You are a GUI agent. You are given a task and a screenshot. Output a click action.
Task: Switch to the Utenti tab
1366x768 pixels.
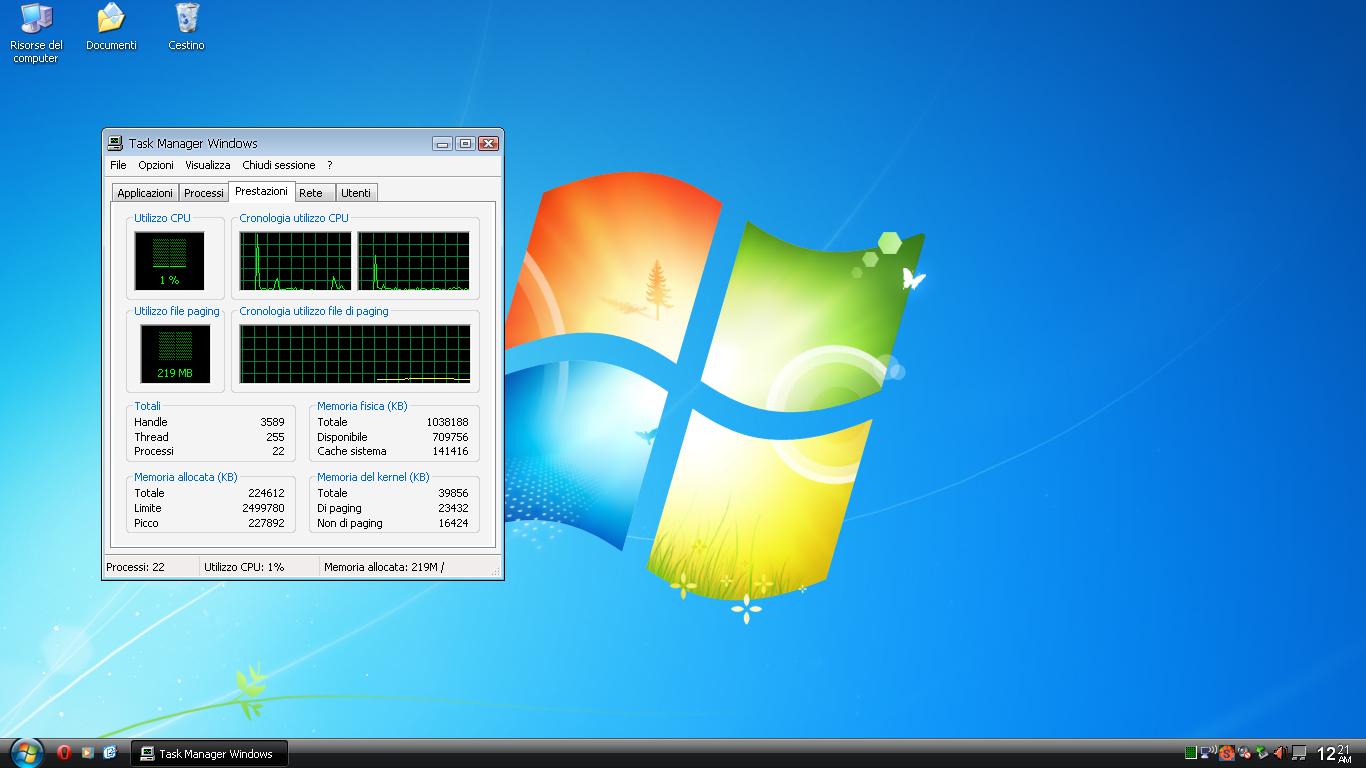tap(357, 192)
